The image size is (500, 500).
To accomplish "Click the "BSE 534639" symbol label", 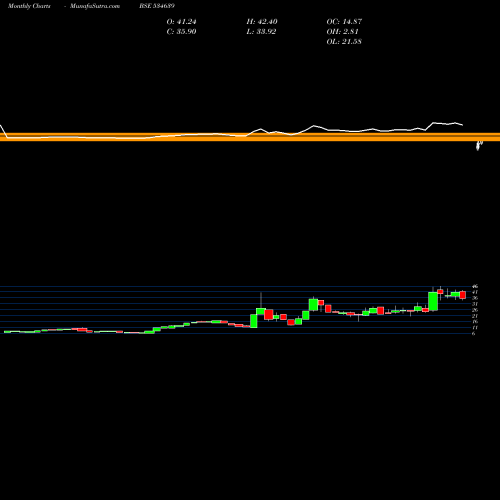I will (x=157, y=6).
